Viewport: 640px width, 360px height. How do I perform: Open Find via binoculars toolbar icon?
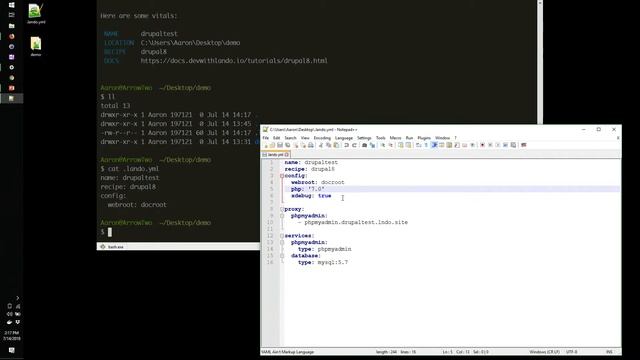[364, 145]
